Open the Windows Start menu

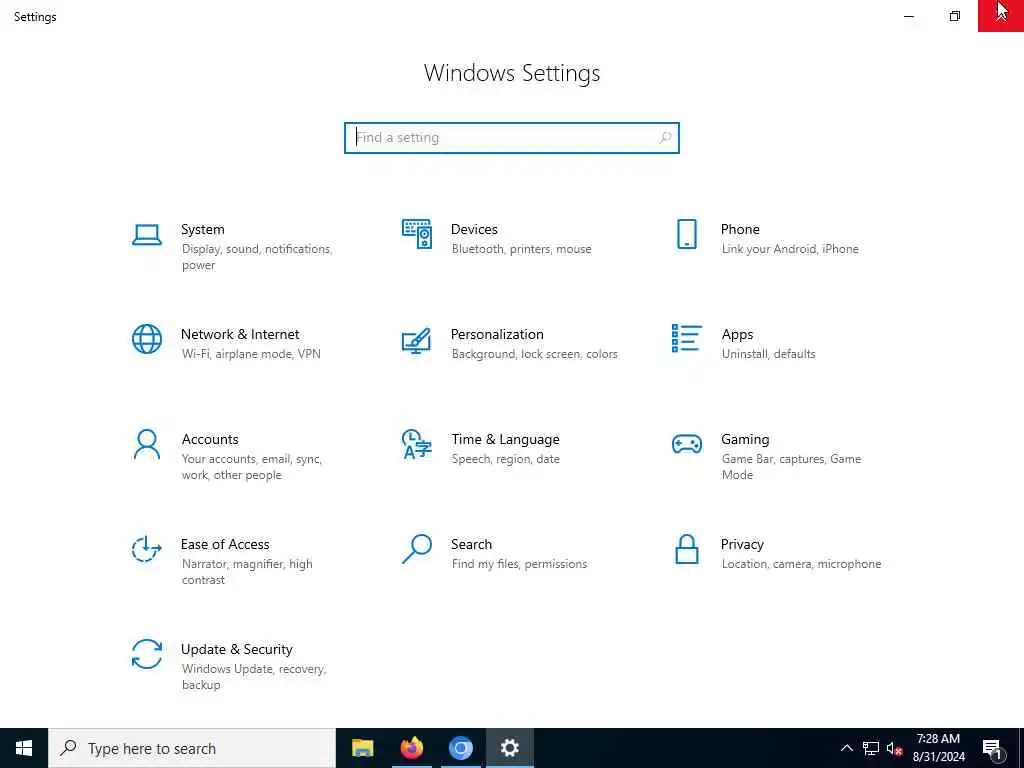coord(24,748)
